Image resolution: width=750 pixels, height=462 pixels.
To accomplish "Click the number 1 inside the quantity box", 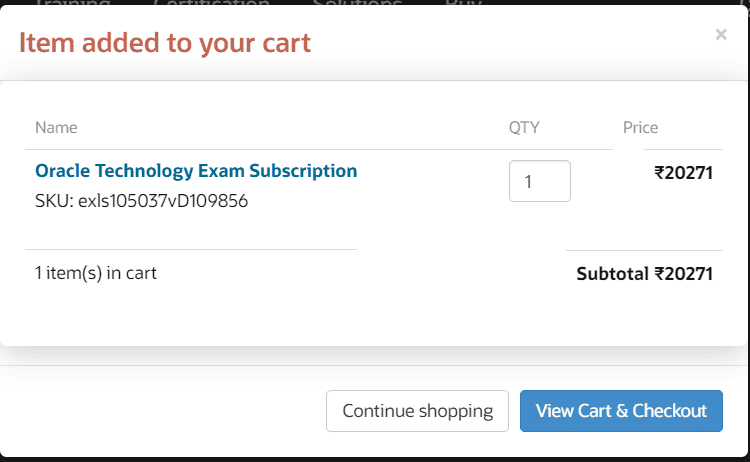I will click(529, 182).
